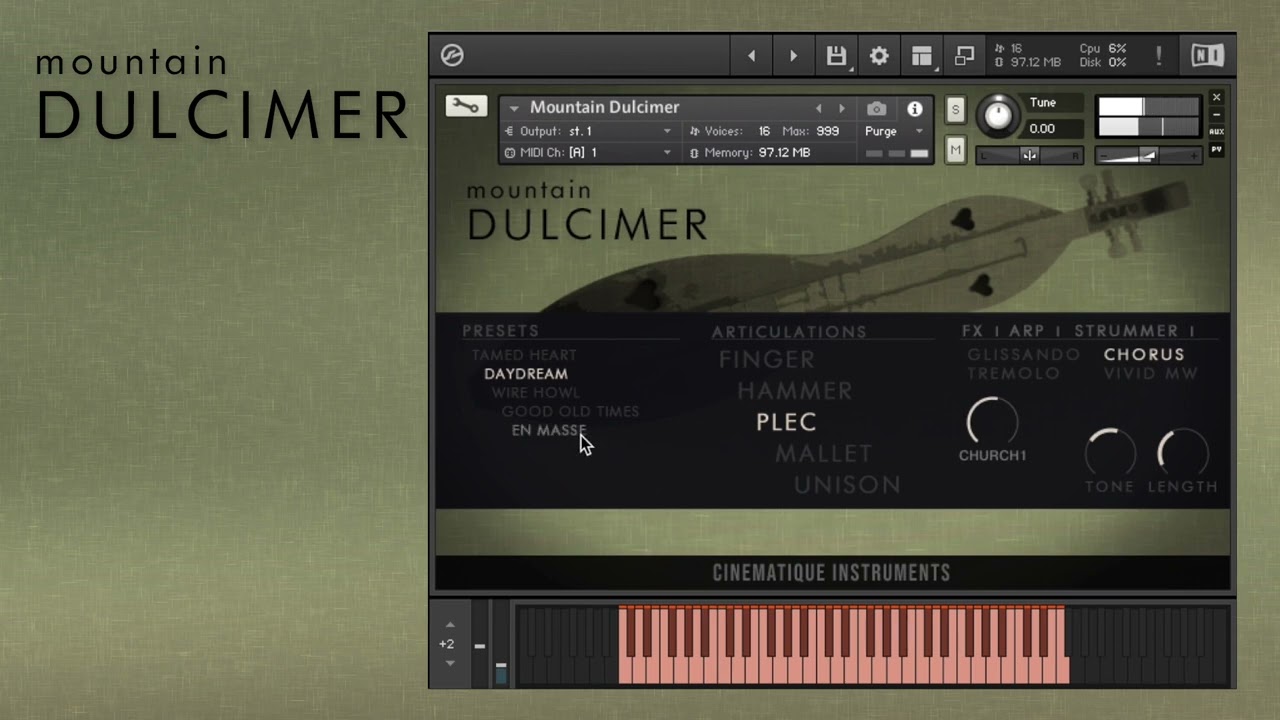
Task: Choose the MALLET articulation
Action: (x=823, y=454)
